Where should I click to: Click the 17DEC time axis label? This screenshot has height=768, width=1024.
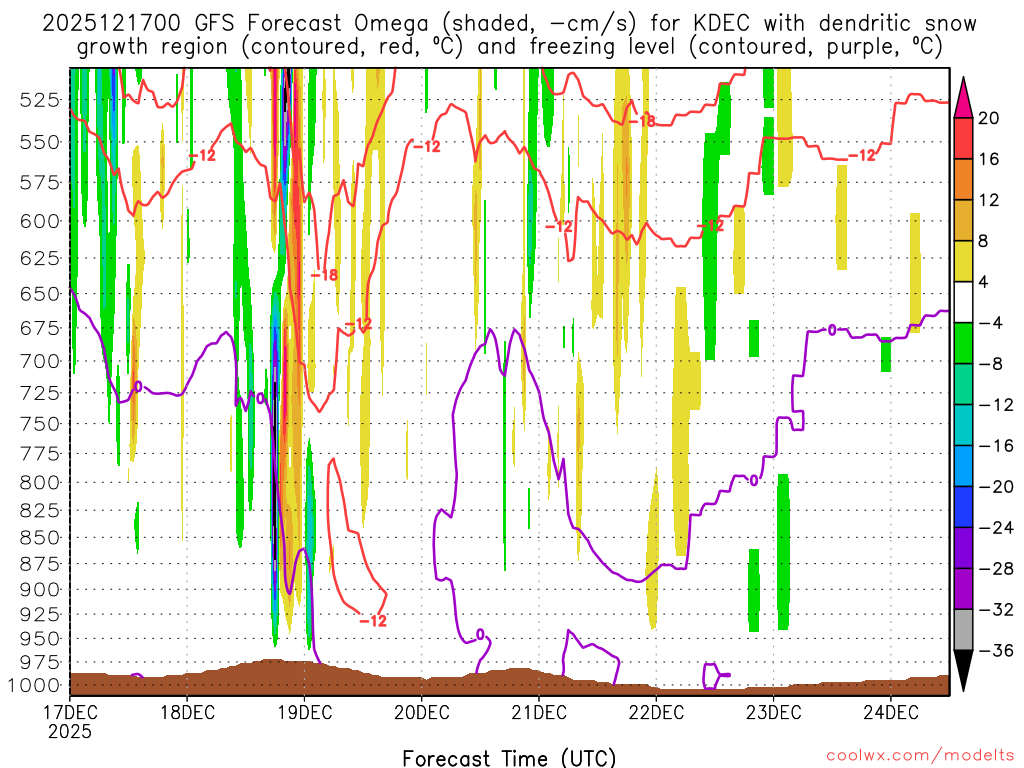[71, 712]
